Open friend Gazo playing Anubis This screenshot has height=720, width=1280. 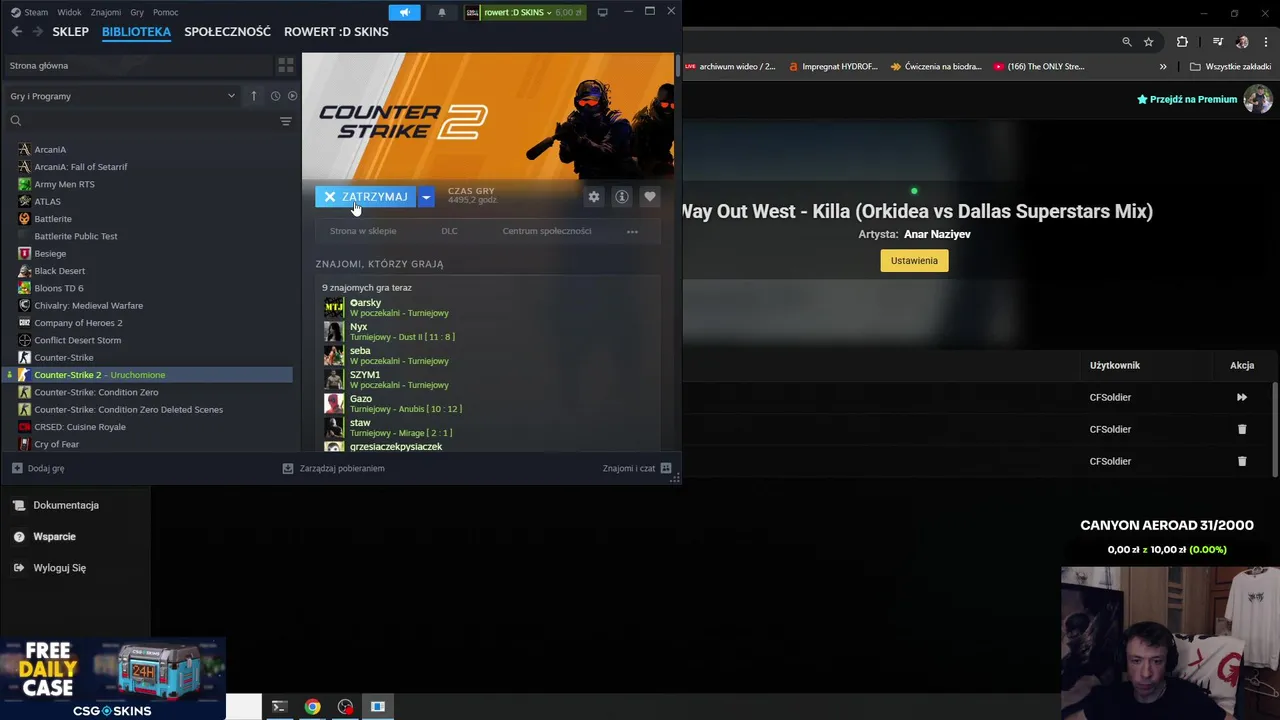393,403
